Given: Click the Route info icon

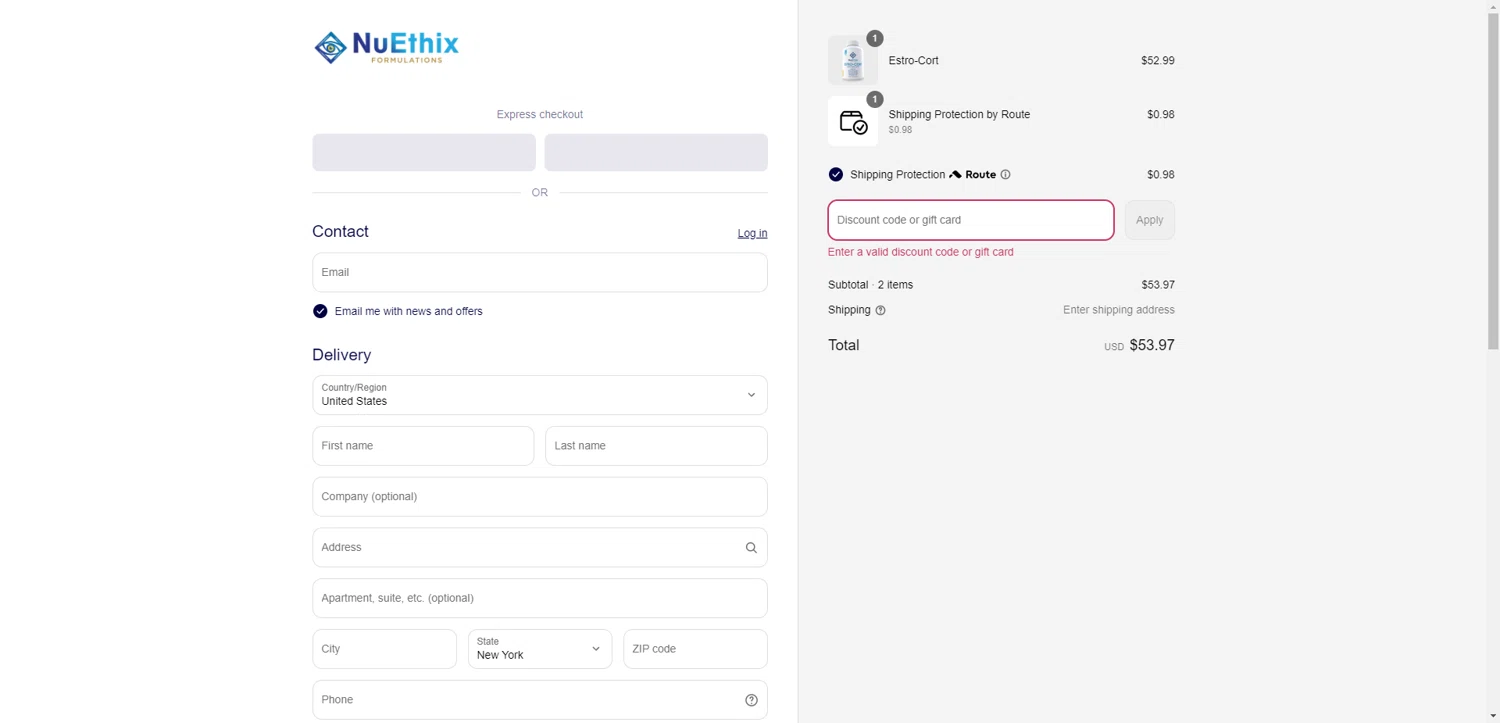Looking at the screenshot, I should coord(1005,174).
